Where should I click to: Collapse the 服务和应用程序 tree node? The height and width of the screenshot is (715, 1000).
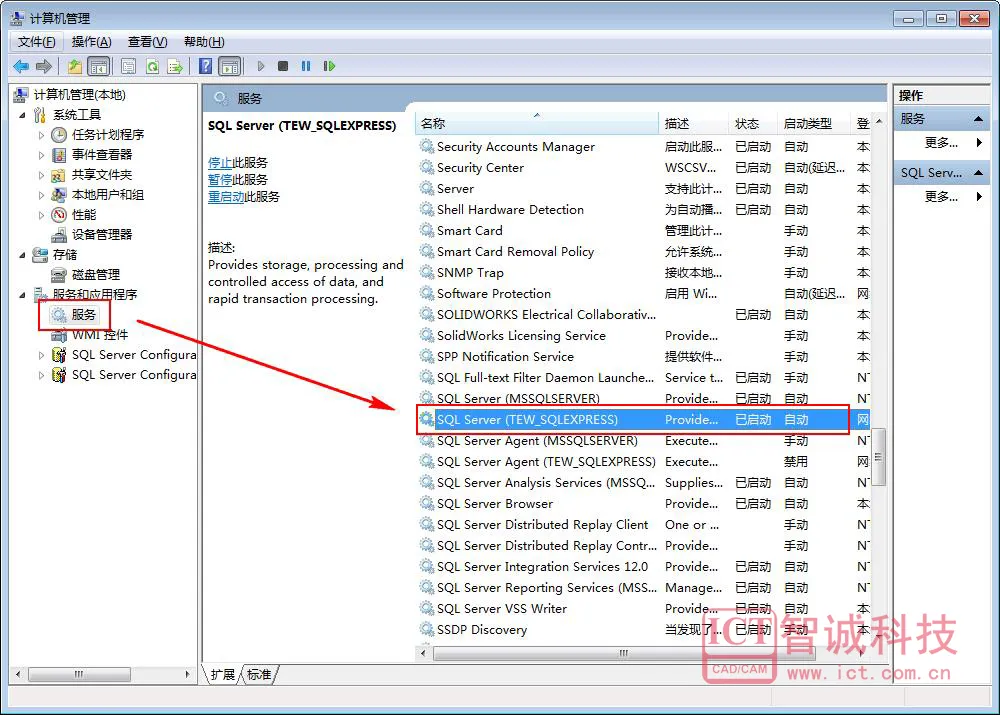(23, 295)
